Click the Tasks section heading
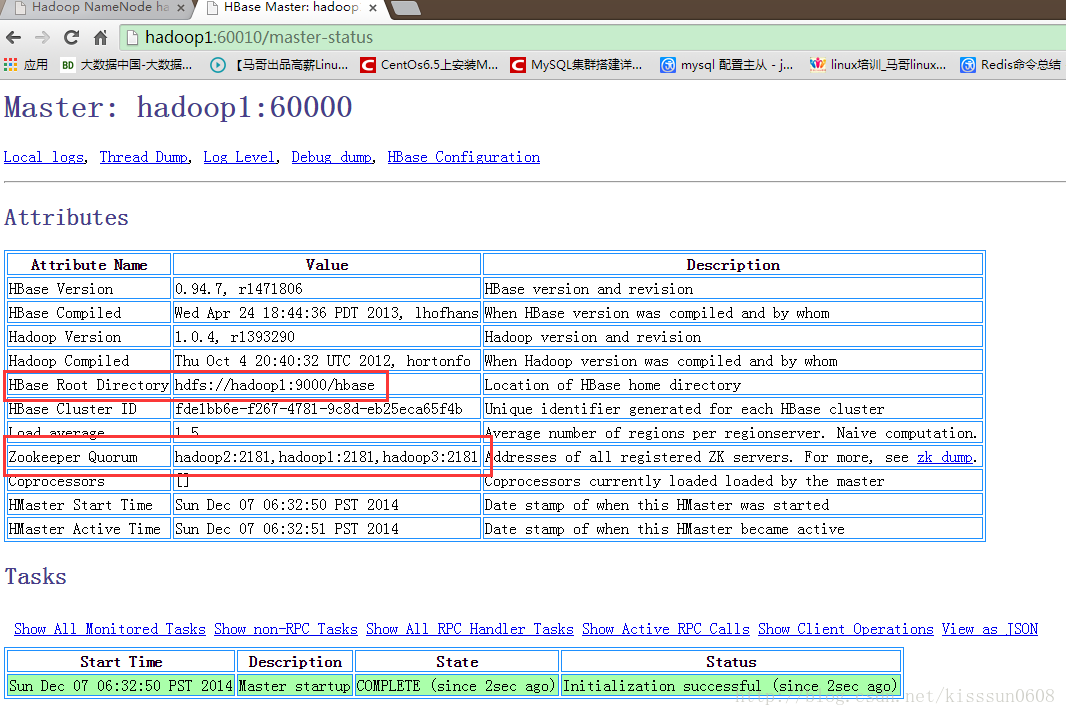Viewport: 1066px width, 716px height. (36, 577)
